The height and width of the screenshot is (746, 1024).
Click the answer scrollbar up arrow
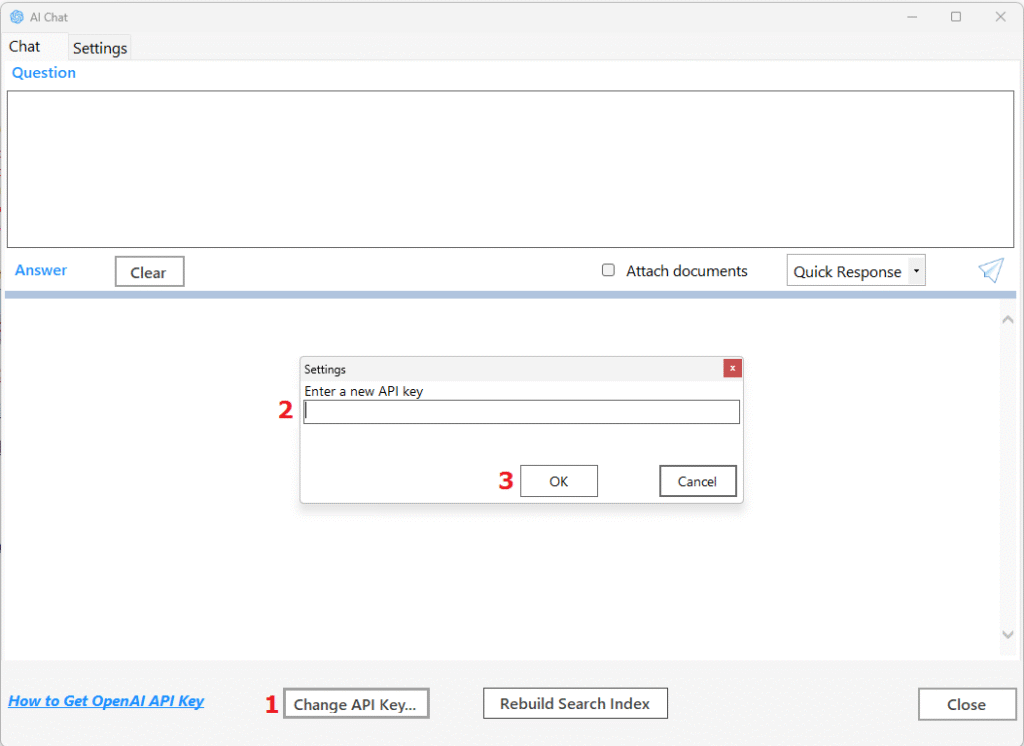coord(1007,320)
